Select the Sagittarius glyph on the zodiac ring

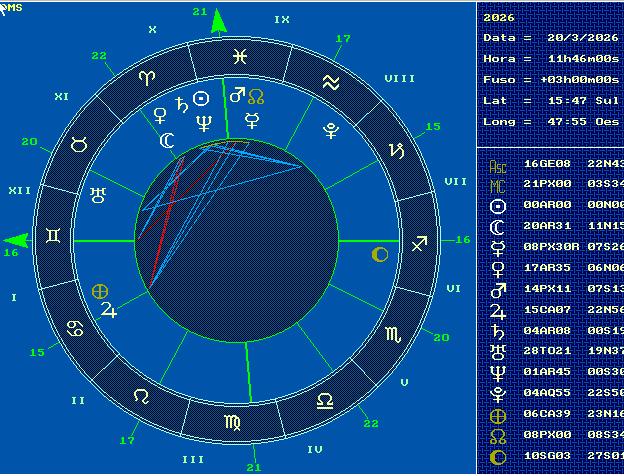(419, 242)
